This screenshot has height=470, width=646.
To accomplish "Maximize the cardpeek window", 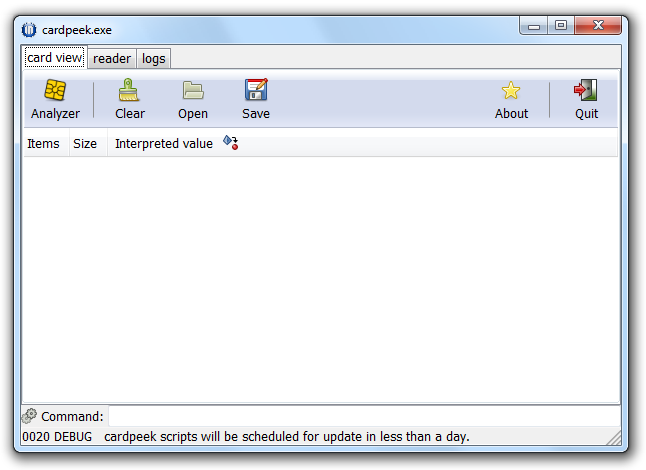I will point(560,26).
